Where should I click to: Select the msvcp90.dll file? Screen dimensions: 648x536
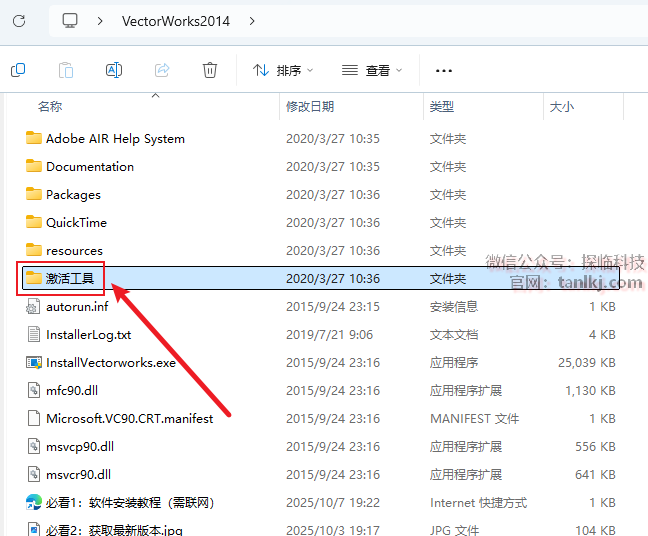(x=80, y=447)
